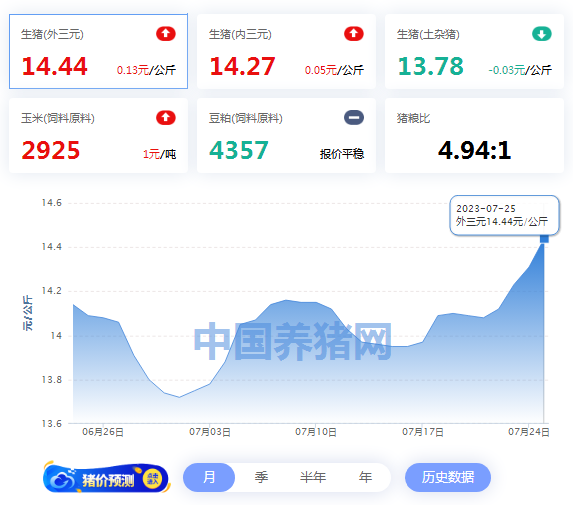Click the blue data point marker for 2023-07-25
The height and width of the screenshot is (505, 573).
tap(544, 239)
